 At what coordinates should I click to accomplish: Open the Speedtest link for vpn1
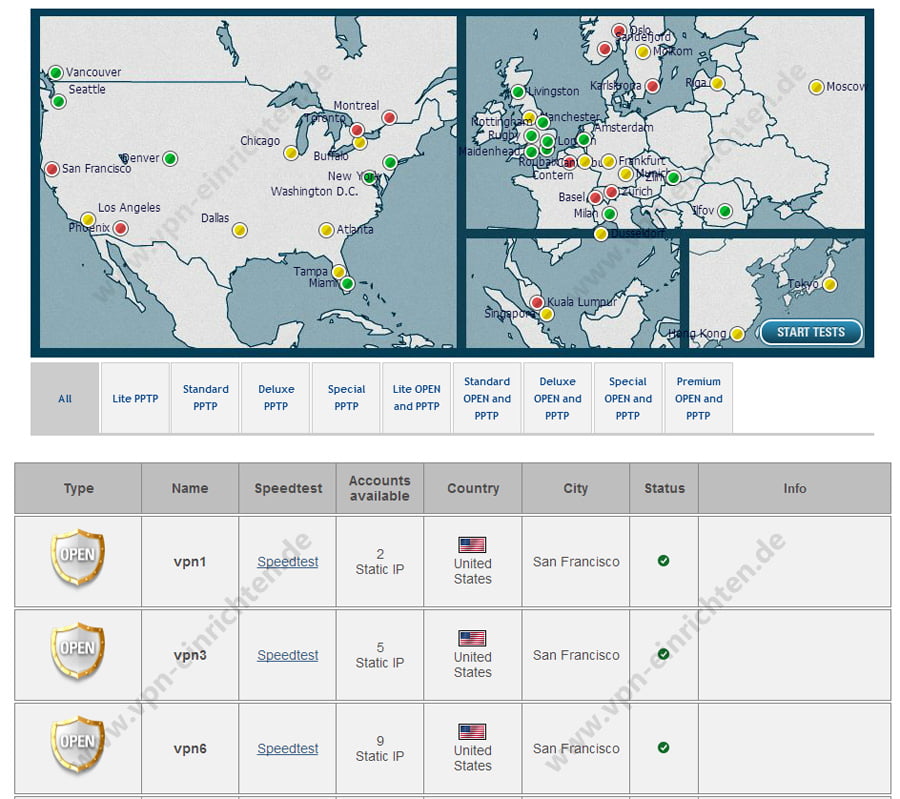pyautogui.click(x=287, y=562)
